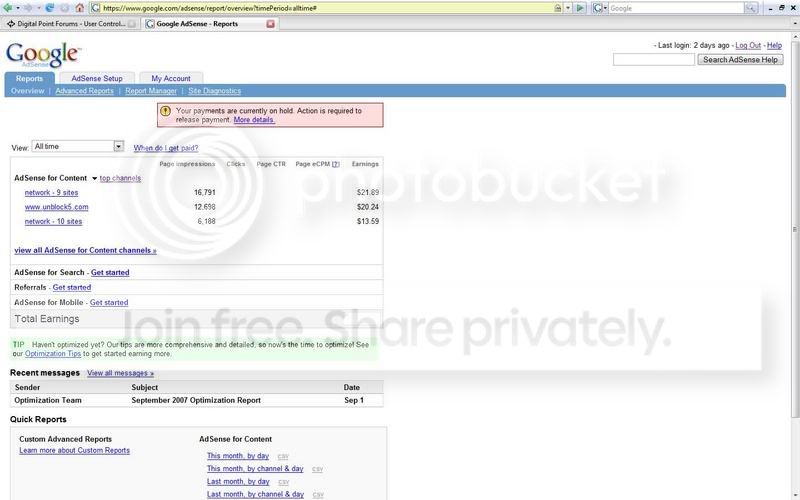Click the padlock security icon in address bar
This screenshot has height=500, width=800.
[x=558, y=8]
